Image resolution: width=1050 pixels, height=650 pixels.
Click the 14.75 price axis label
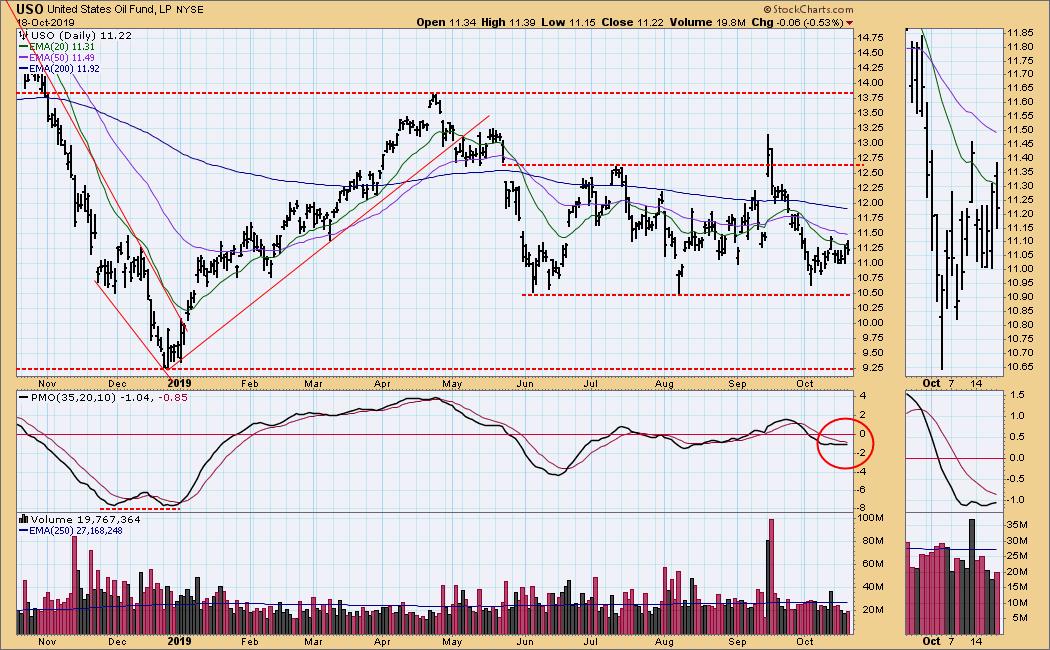(871, 37)
